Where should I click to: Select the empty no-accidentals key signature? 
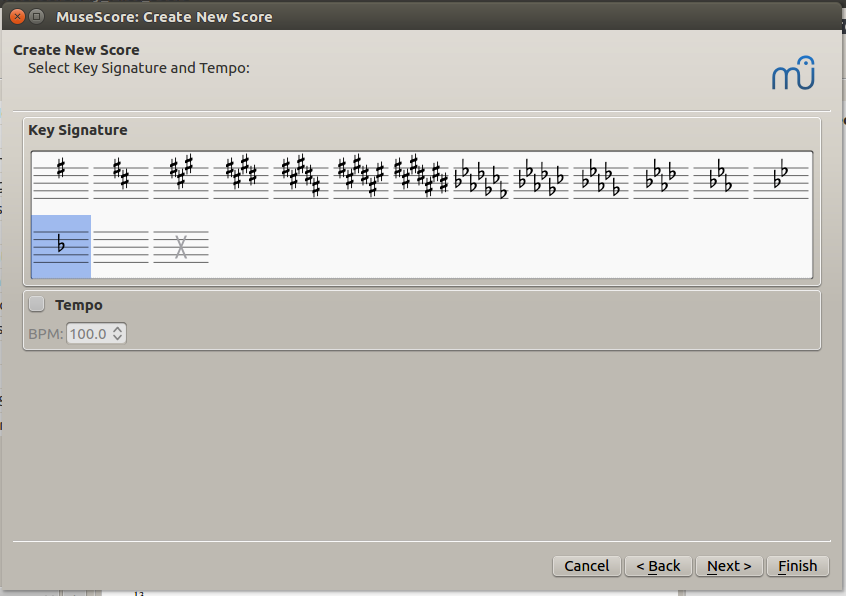pos(121,246)
